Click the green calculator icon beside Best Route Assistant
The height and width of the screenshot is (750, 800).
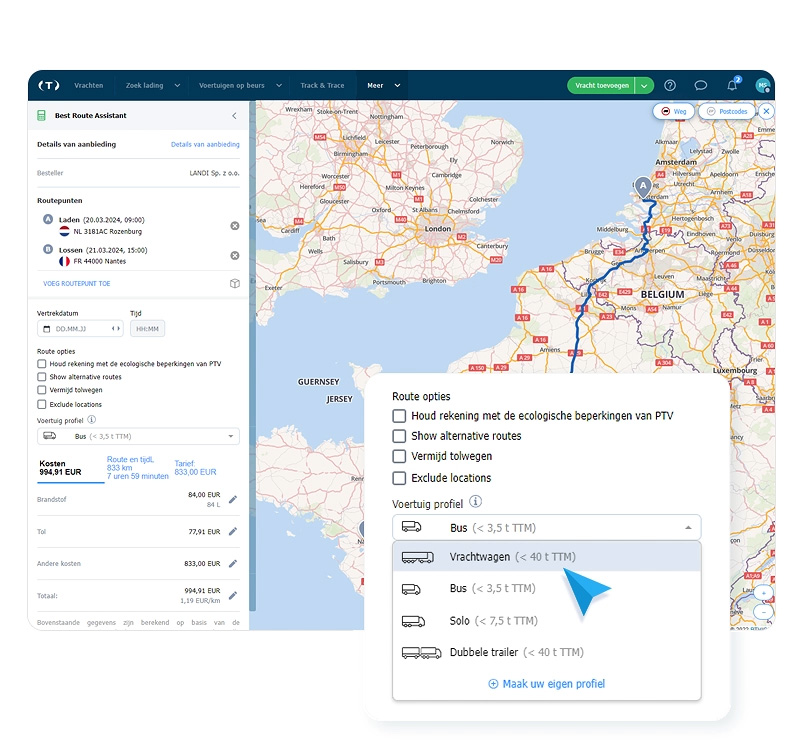[x=41, y=115]
